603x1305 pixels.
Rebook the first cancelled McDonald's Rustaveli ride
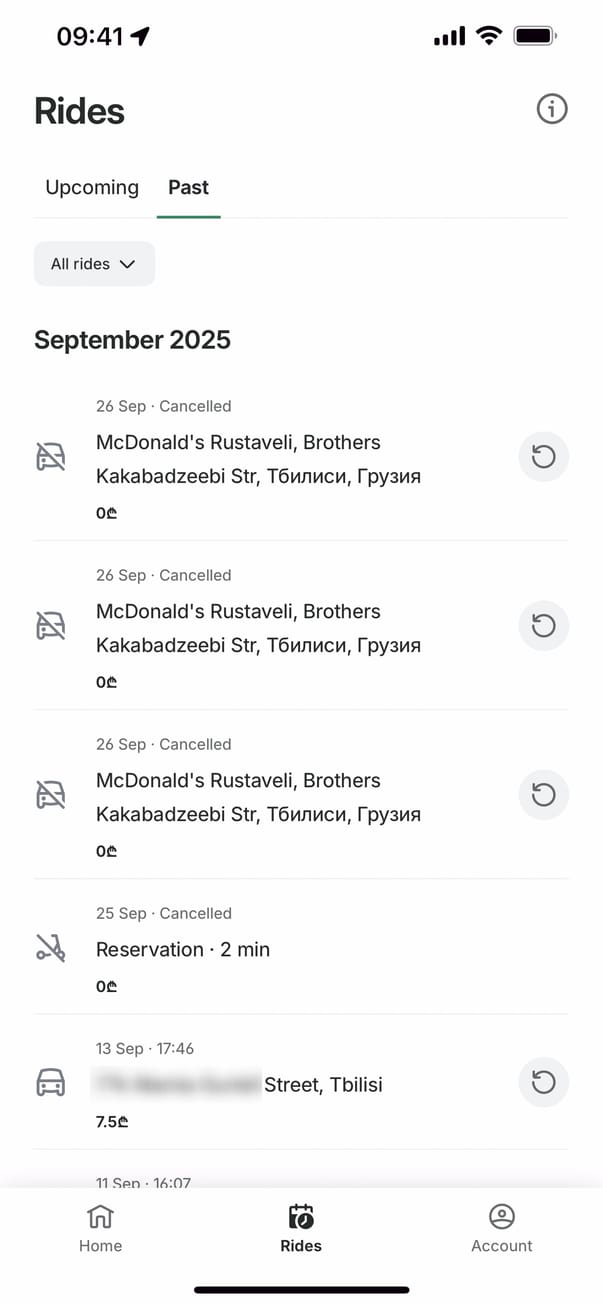(x=543, y=457)
